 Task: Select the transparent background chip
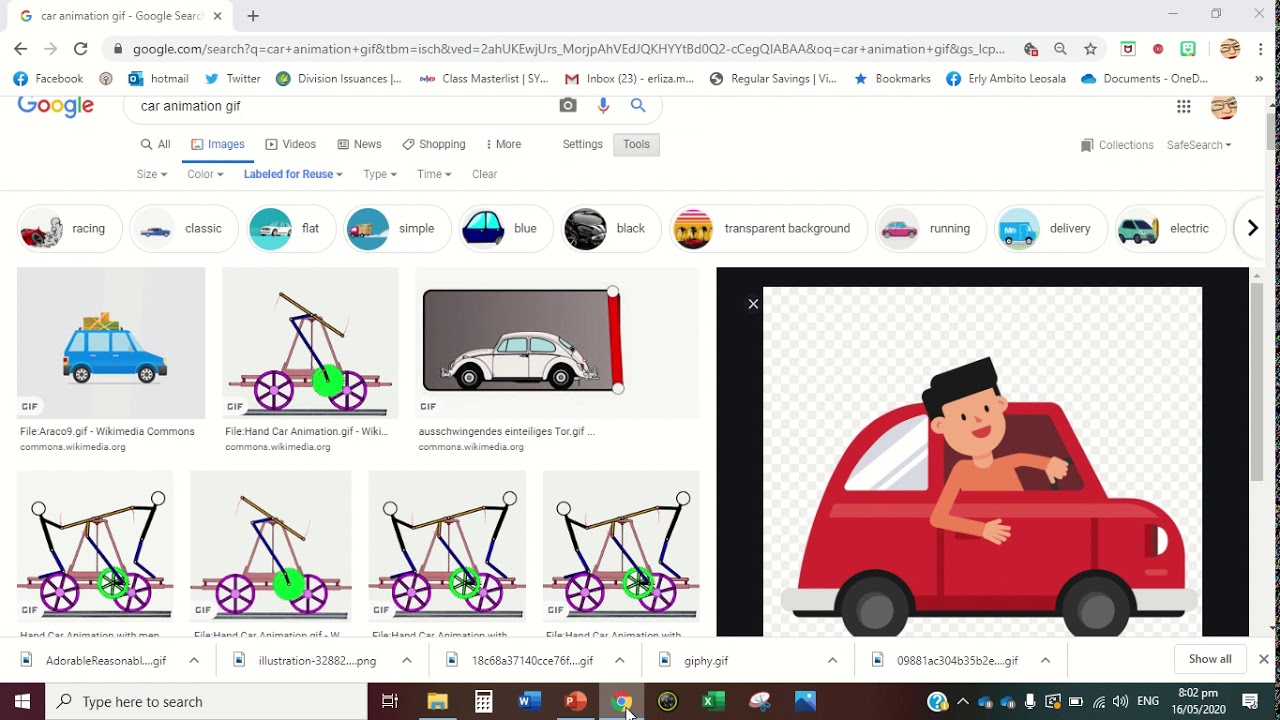point(767,229)
